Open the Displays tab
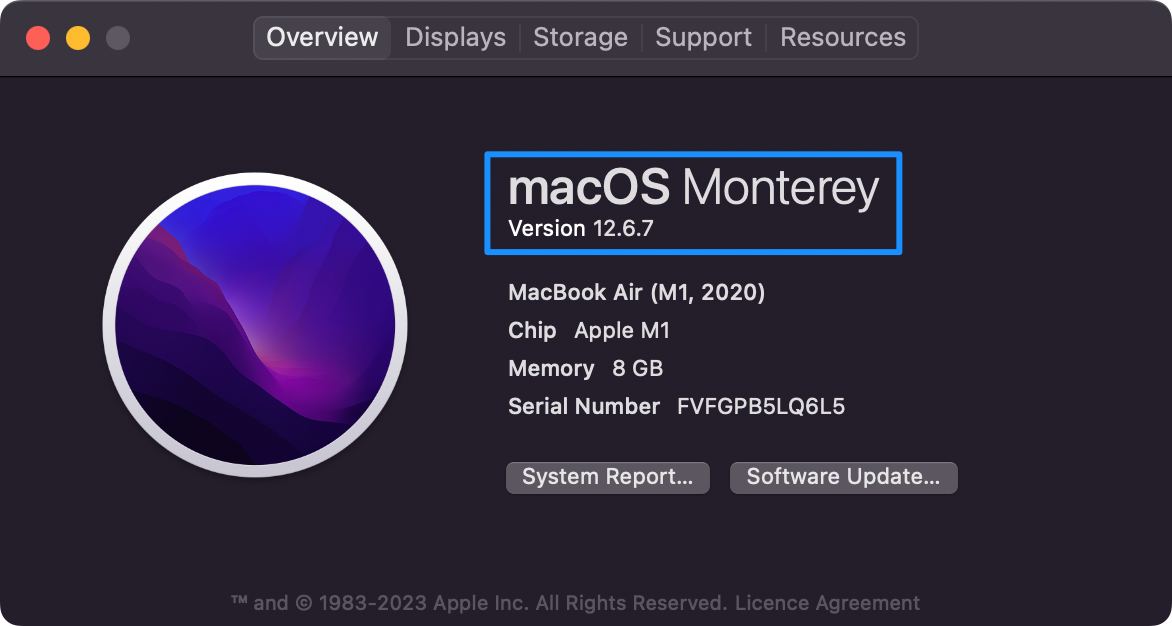The image size is (1172, 626). click(455, 37)
